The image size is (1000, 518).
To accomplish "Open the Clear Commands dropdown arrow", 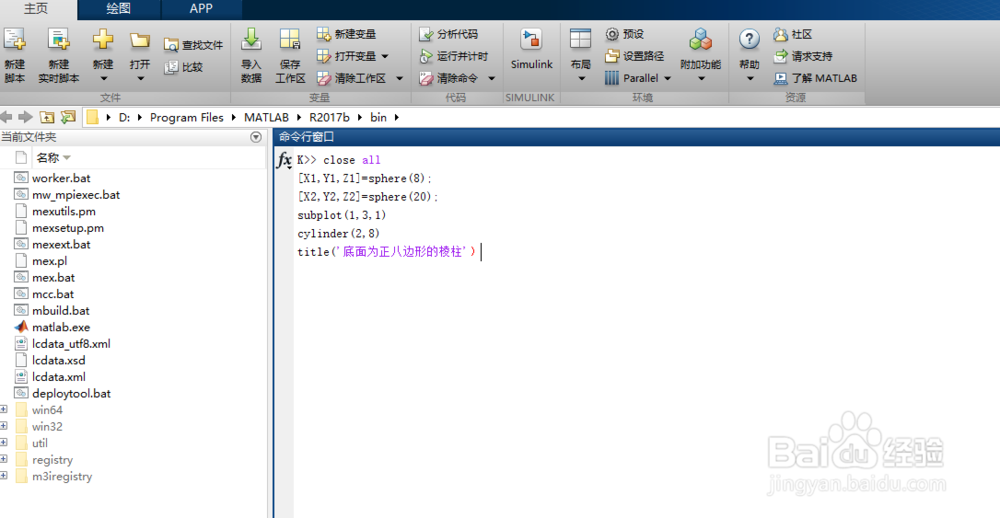I will pos(492,78).
